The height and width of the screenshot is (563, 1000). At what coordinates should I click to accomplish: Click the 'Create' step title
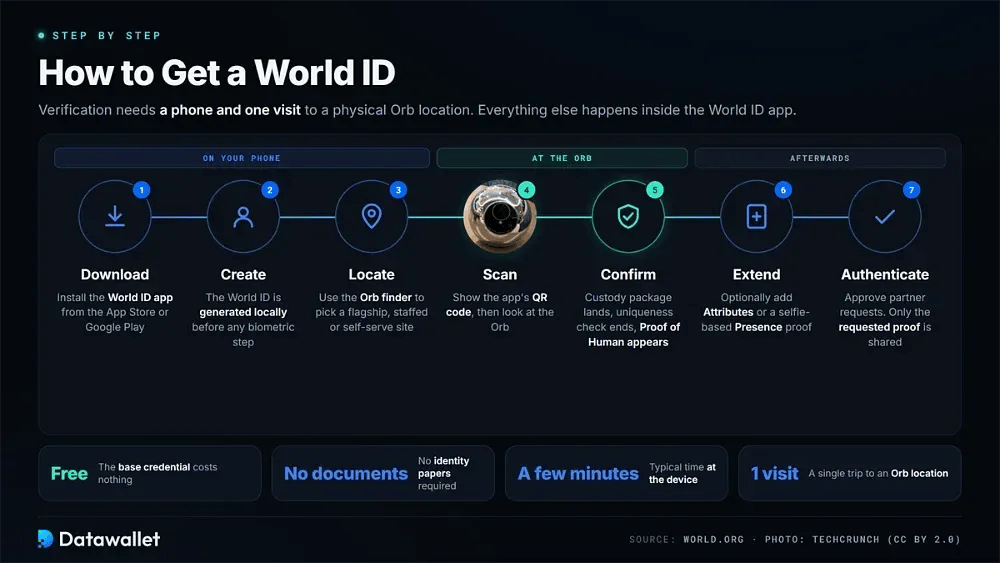pyautogui.click(x=243, y=274)
